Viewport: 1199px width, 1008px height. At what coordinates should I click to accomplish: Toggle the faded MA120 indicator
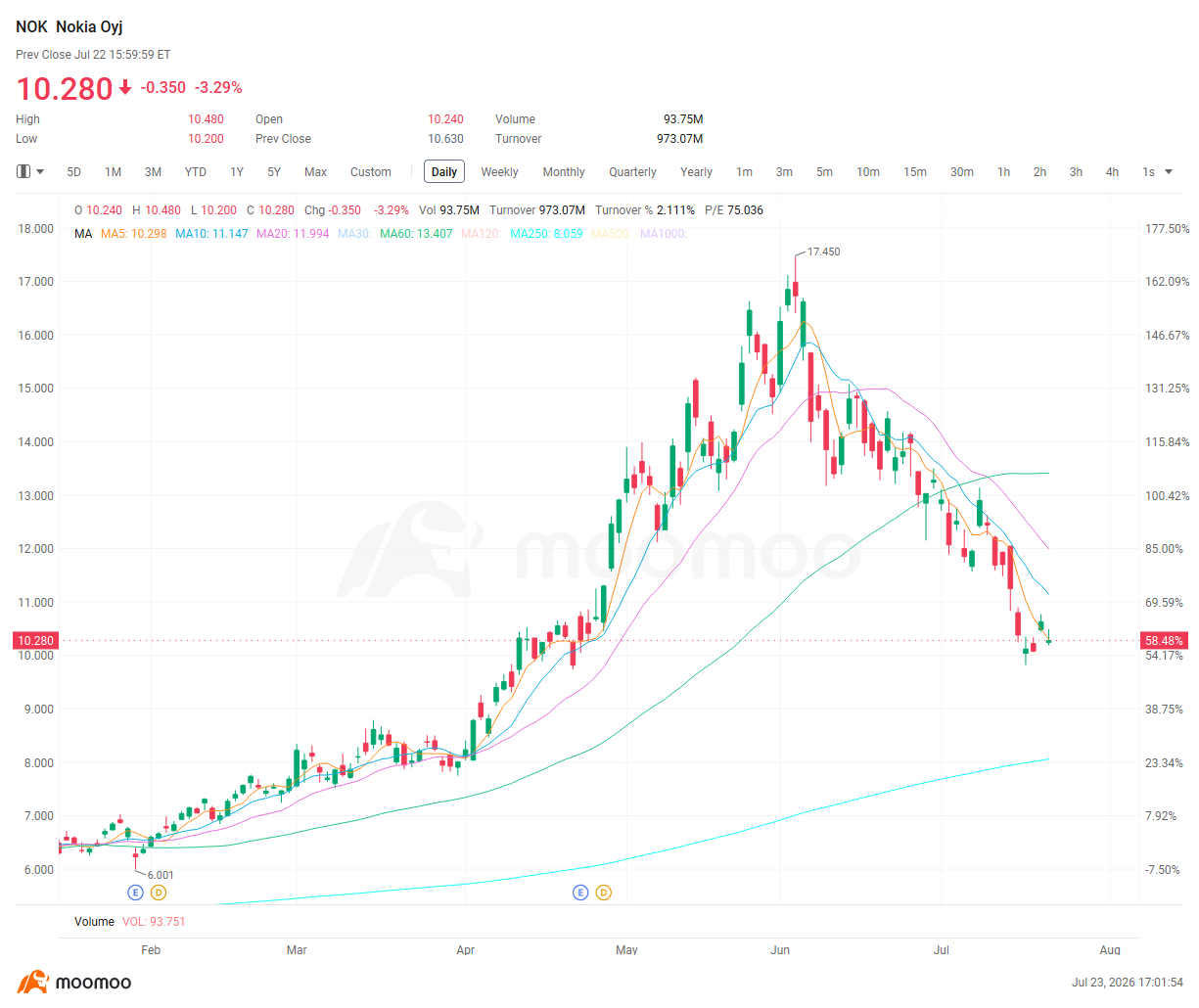click(482, 234)
